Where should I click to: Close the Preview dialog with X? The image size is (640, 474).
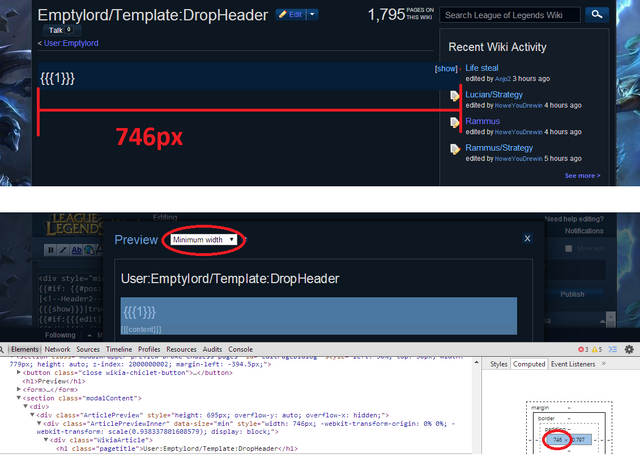[527, 238]
